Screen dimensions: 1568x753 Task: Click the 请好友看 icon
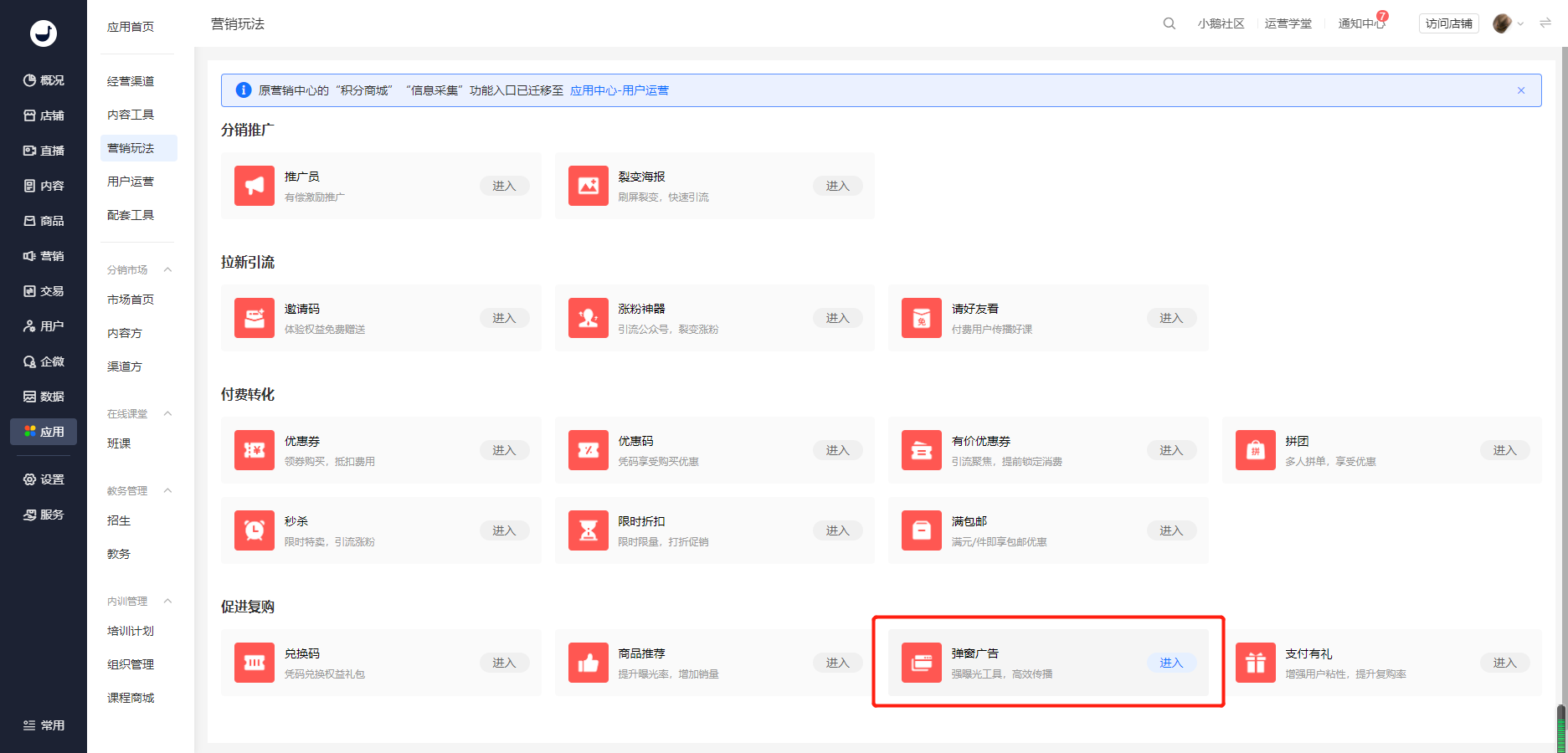922,318
